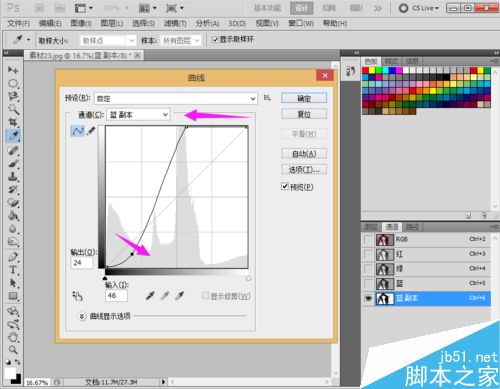
Task: Select the Horizontal Type tool
Action: pos(13,270)
